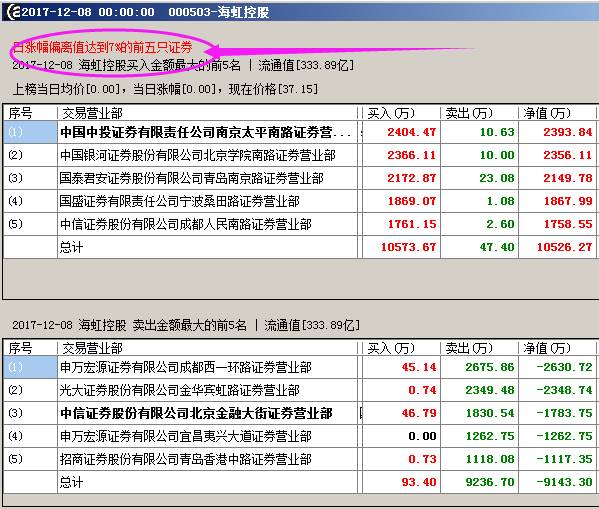The image size is (599, 509).
Task: Click net value -2630.72
Action: [564, 367]
